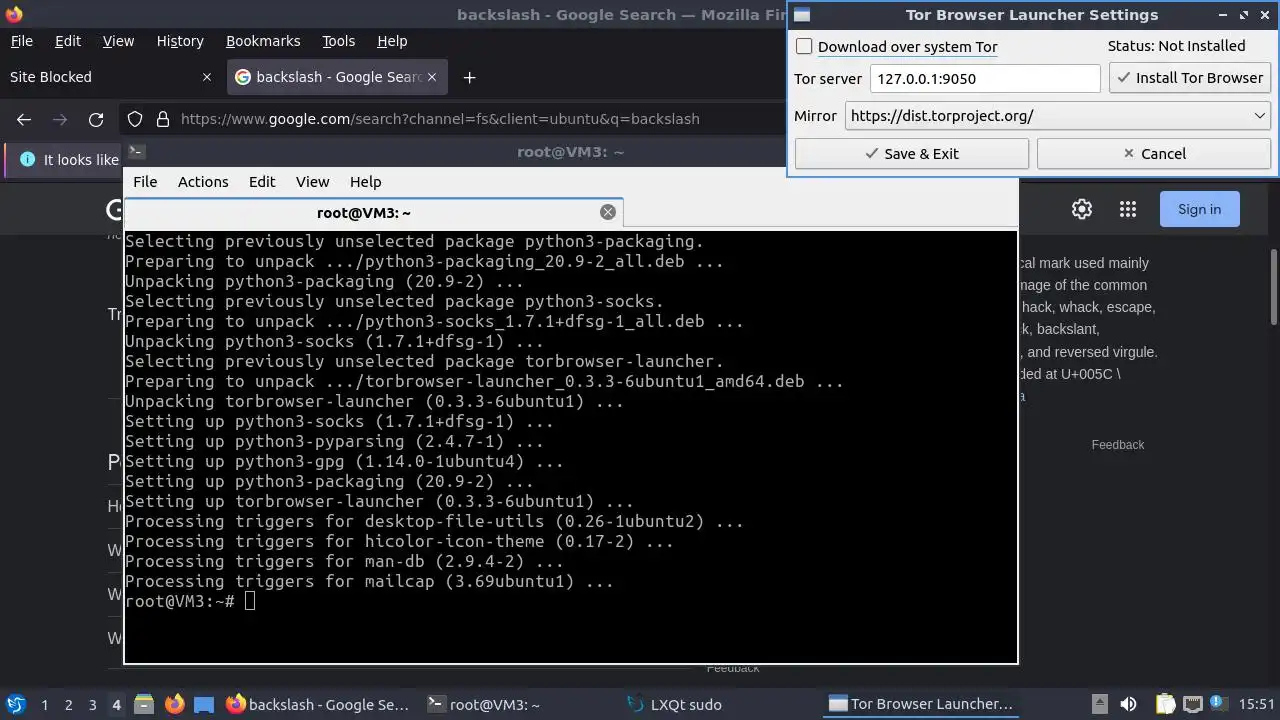
Task: Click the 15:51 clock
Action: coord(1257,705)
